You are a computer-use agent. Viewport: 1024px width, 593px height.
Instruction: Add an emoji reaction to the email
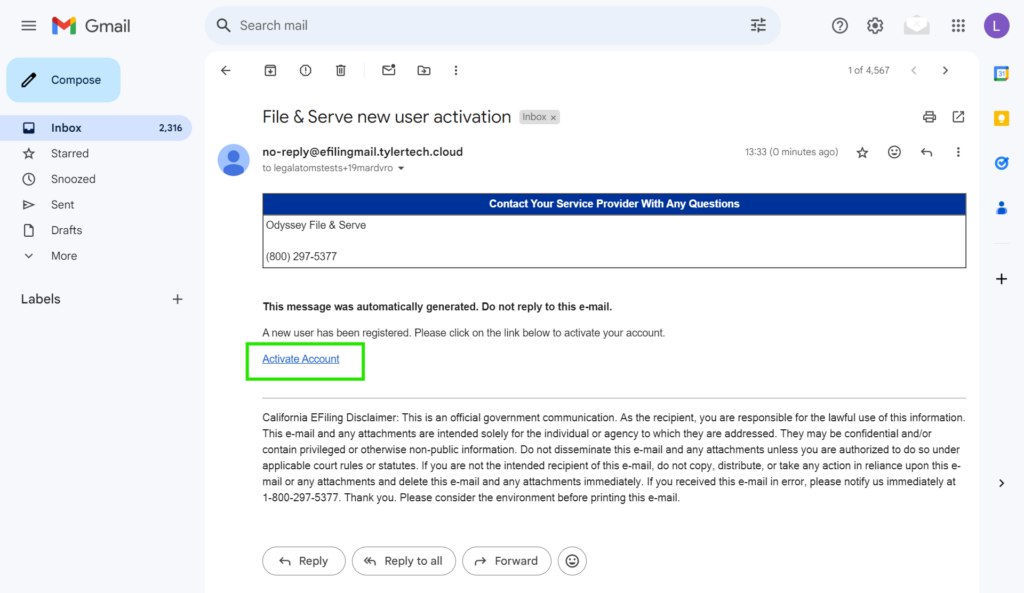[x=894, y=151]
